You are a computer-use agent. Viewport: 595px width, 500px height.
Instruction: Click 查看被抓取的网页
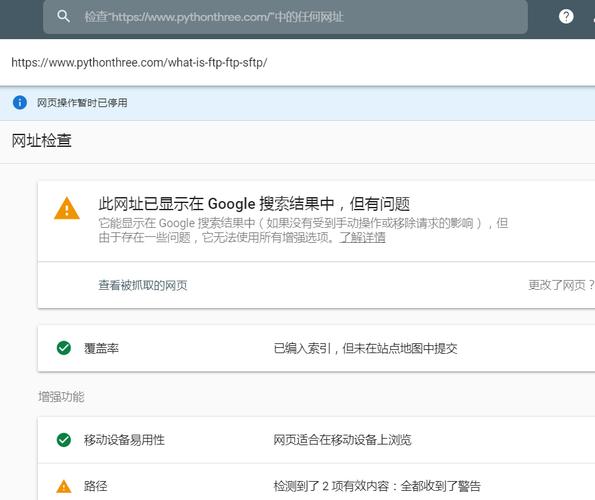pos(143,285)
